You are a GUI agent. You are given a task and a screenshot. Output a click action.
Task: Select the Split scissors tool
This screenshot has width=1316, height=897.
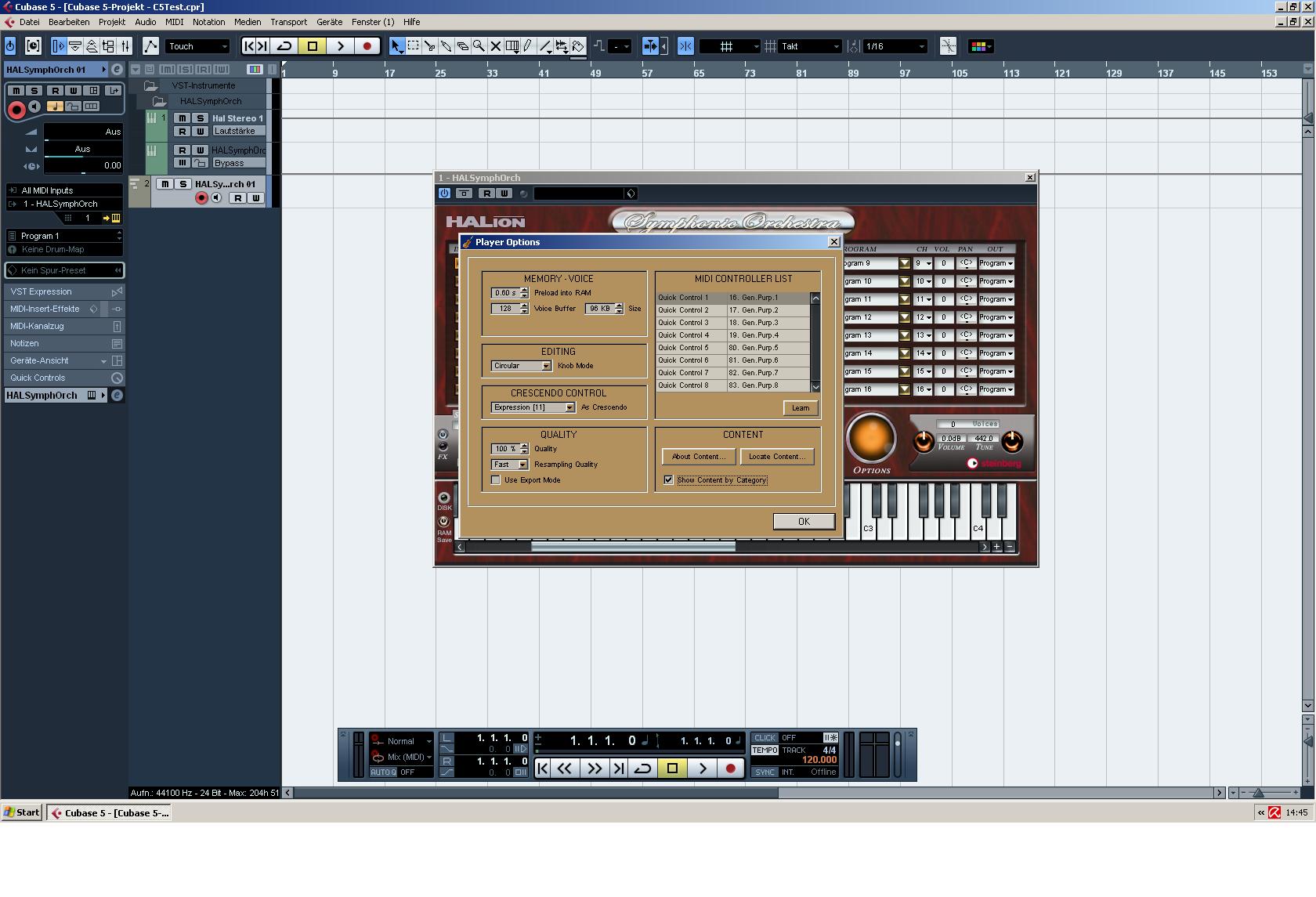pyautogui.click(x=429, y=46)
